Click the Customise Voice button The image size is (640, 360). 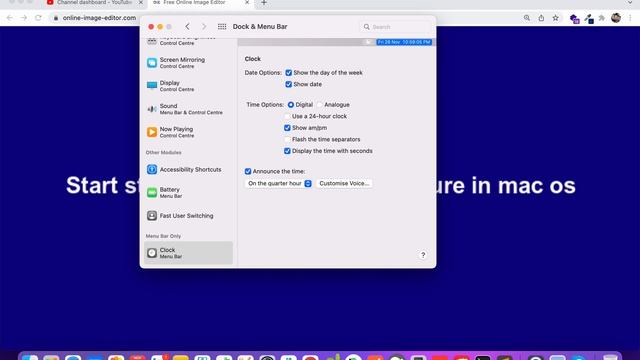344,184
